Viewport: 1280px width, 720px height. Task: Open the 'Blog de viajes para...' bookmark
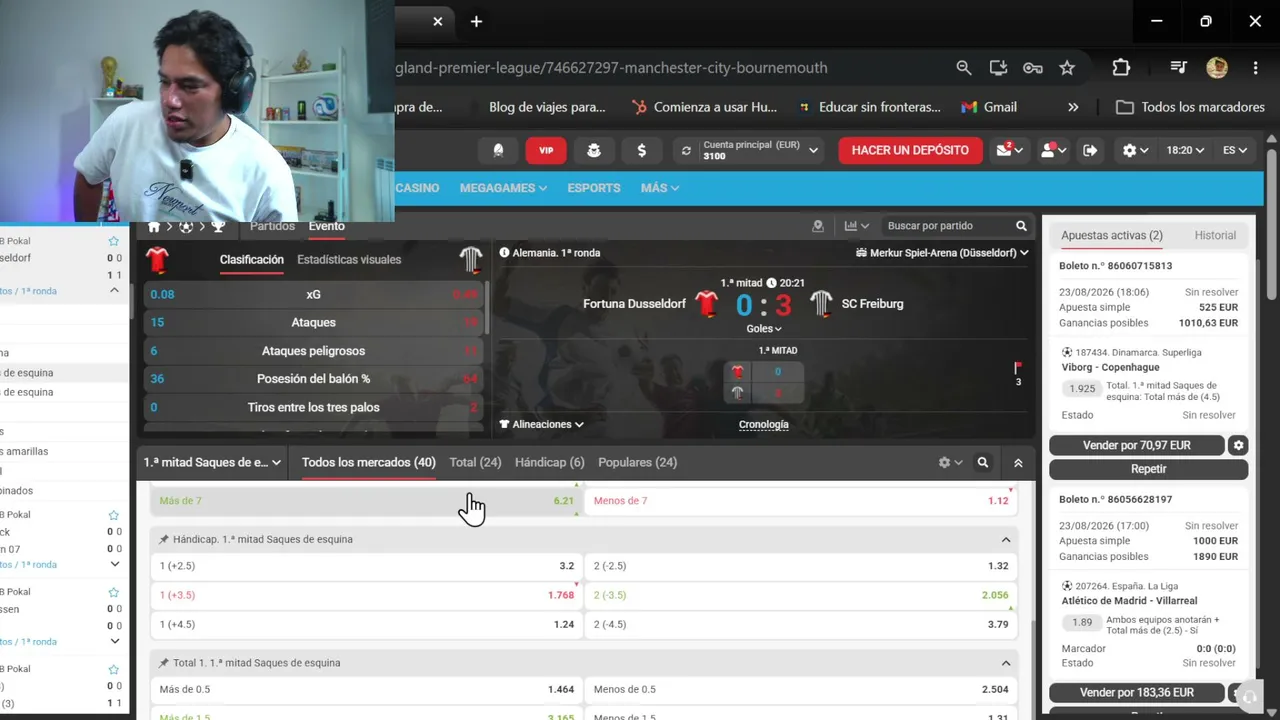pos(547,107)
